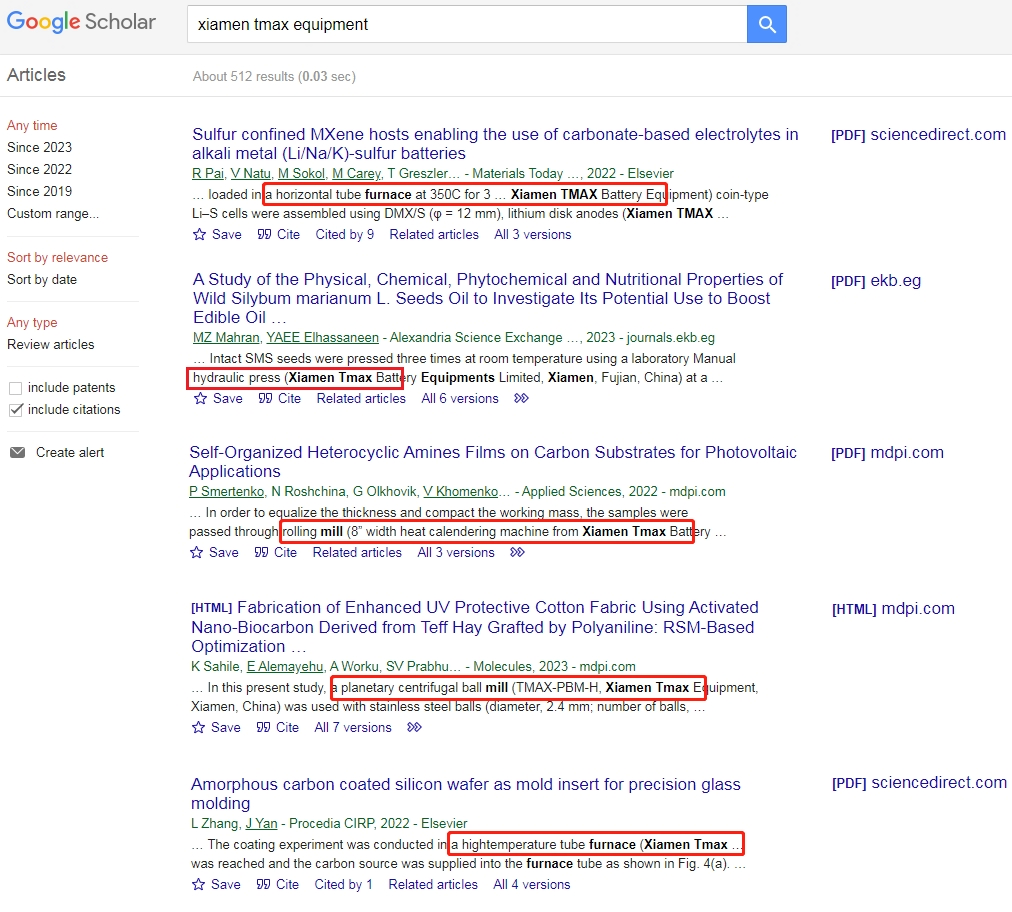Open the mdpi.com PDF link
The height and width of the screenshot is (912, 1012).
[887, 452]
